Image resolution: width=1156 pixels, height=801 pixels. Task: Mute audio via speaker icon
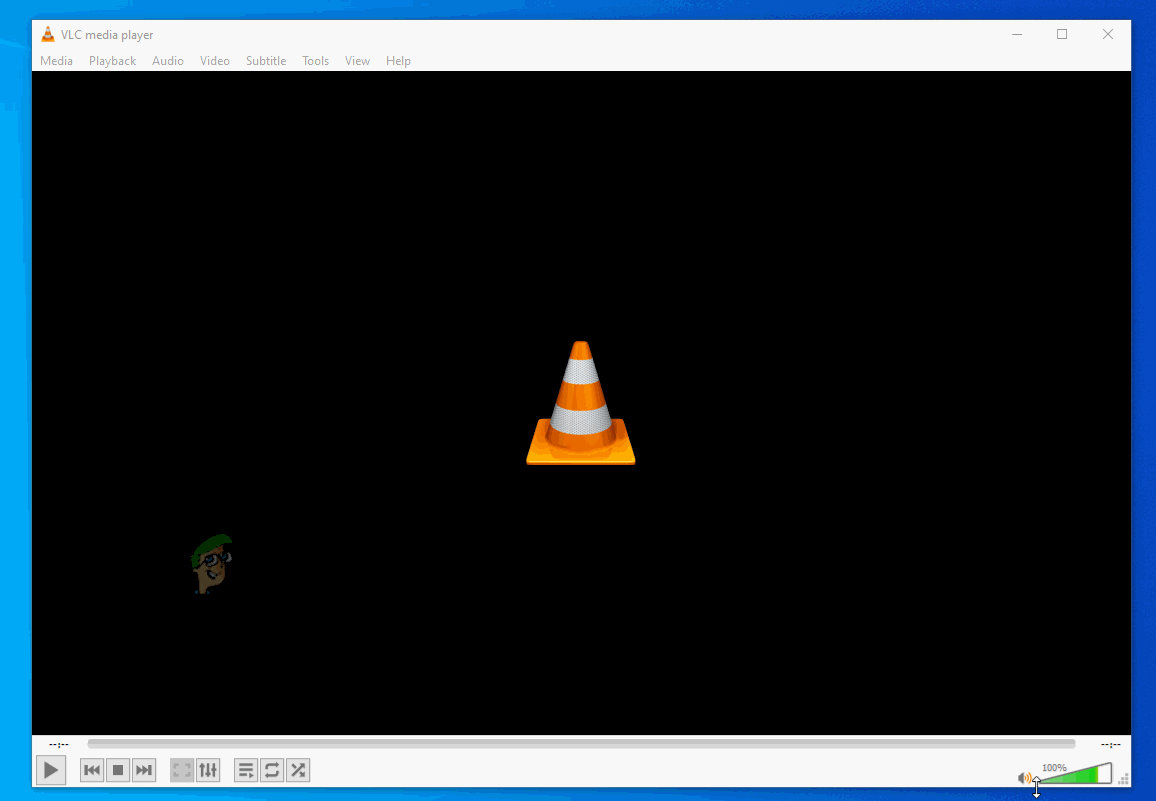click(1024, 777)
